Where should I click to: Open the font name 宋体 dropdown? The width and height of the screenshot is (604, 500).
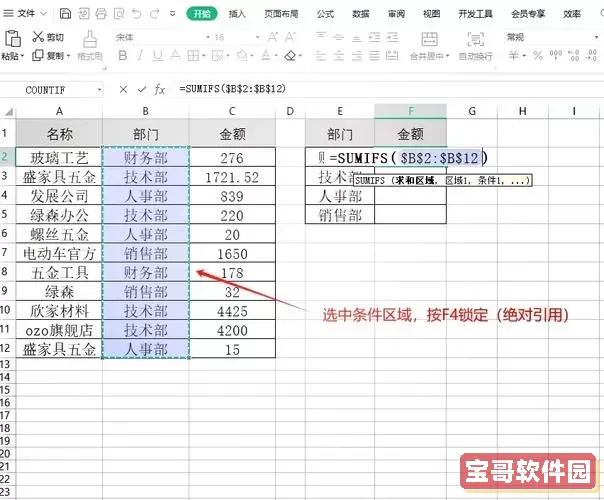pyautogui.click(x=208, y=37)
